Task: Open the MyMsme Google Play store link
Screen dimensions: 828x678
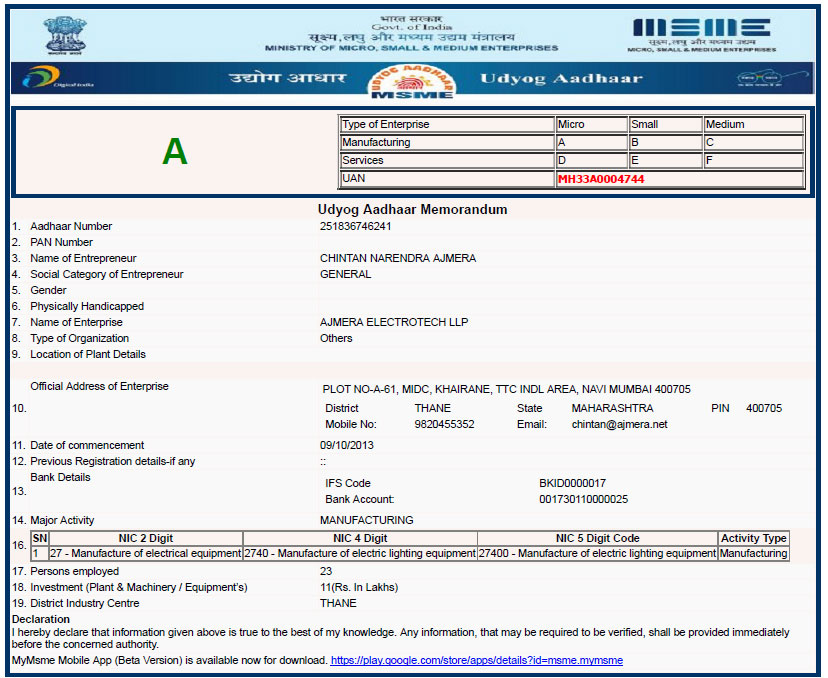Action: pos(476,660)
